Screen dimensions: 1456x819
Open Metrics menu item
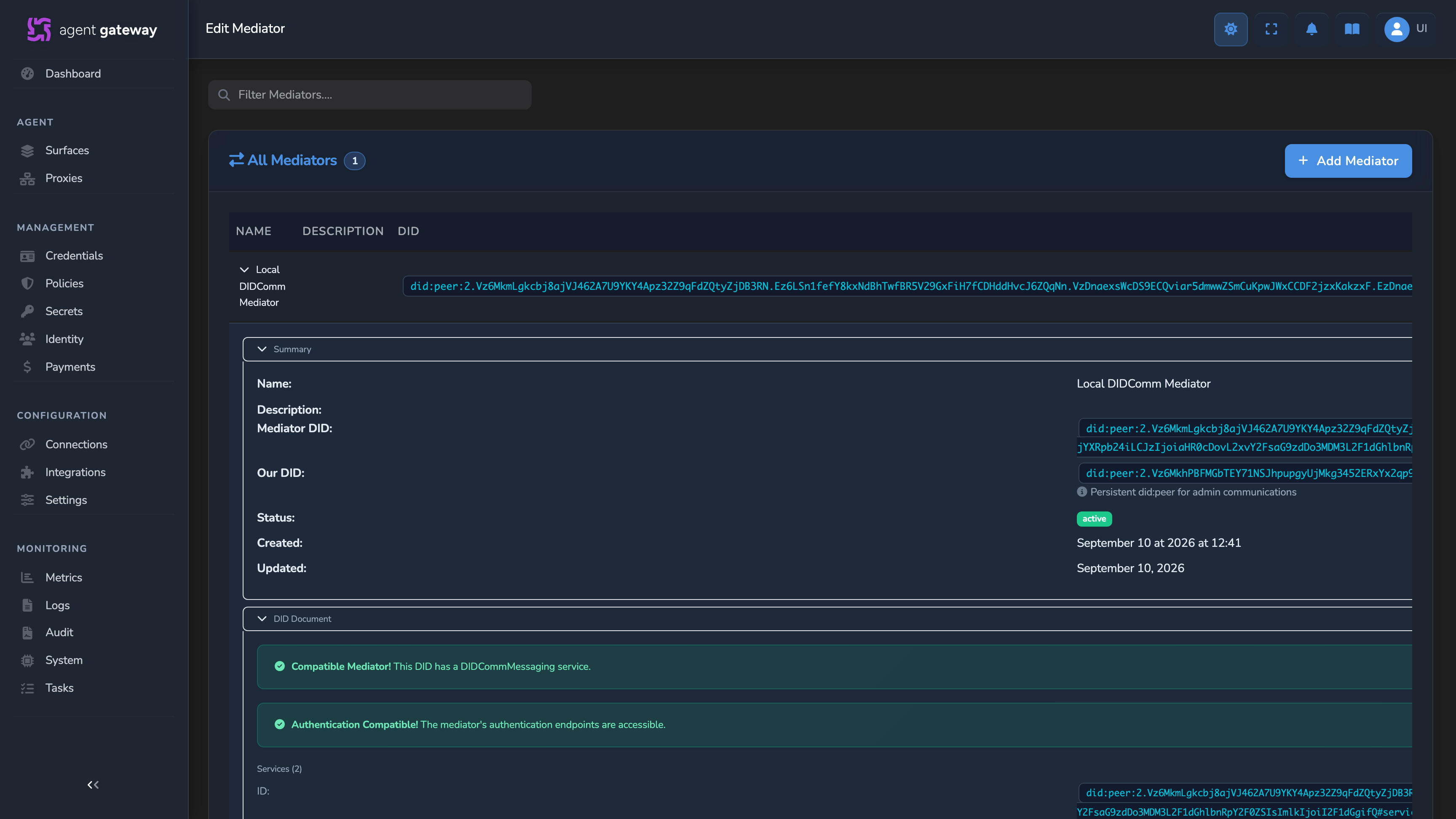(x=64, y=578)
